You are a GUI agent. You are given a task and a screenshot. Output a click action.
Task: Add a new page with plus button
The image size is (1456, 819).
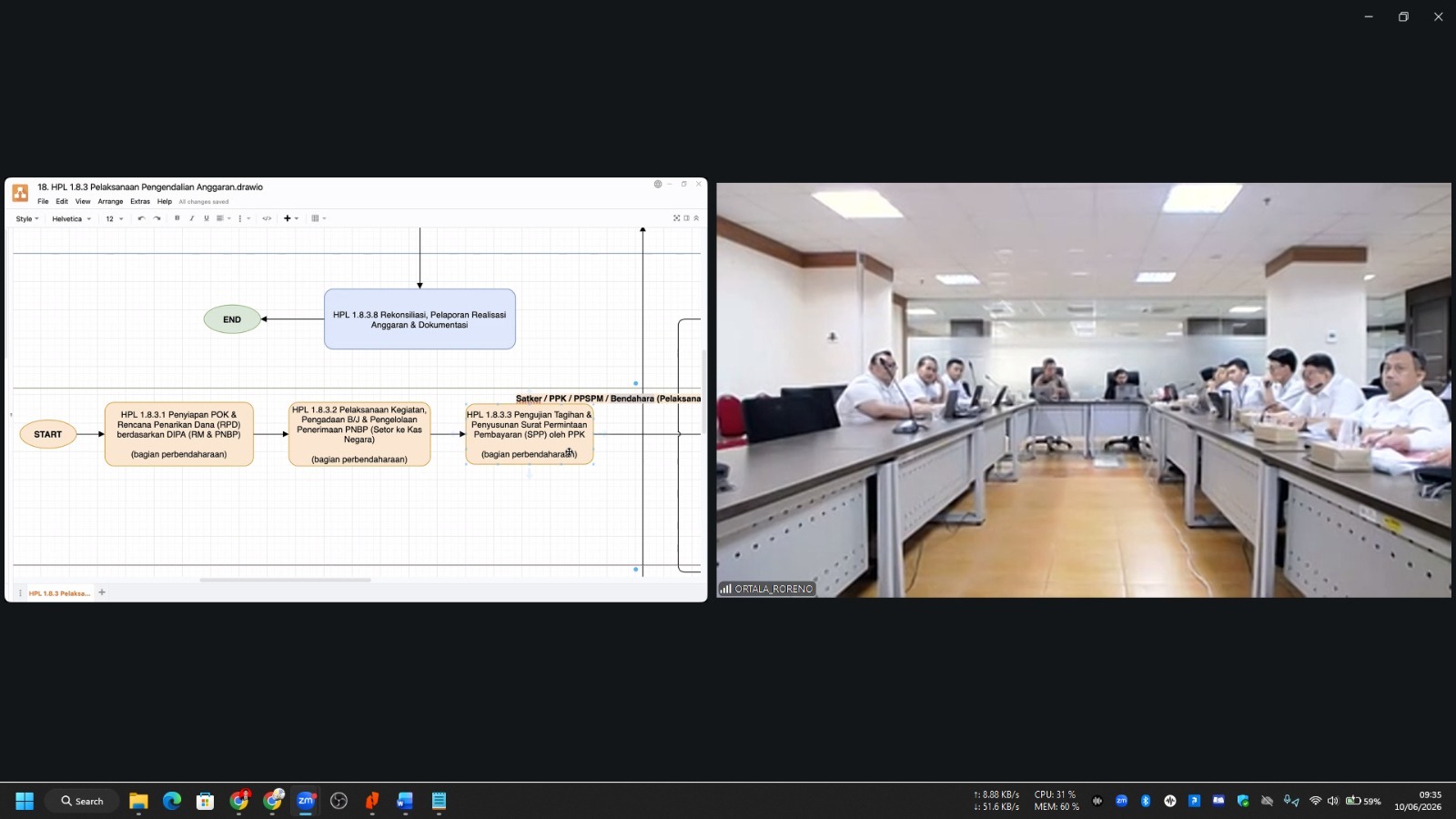point(102,592)
